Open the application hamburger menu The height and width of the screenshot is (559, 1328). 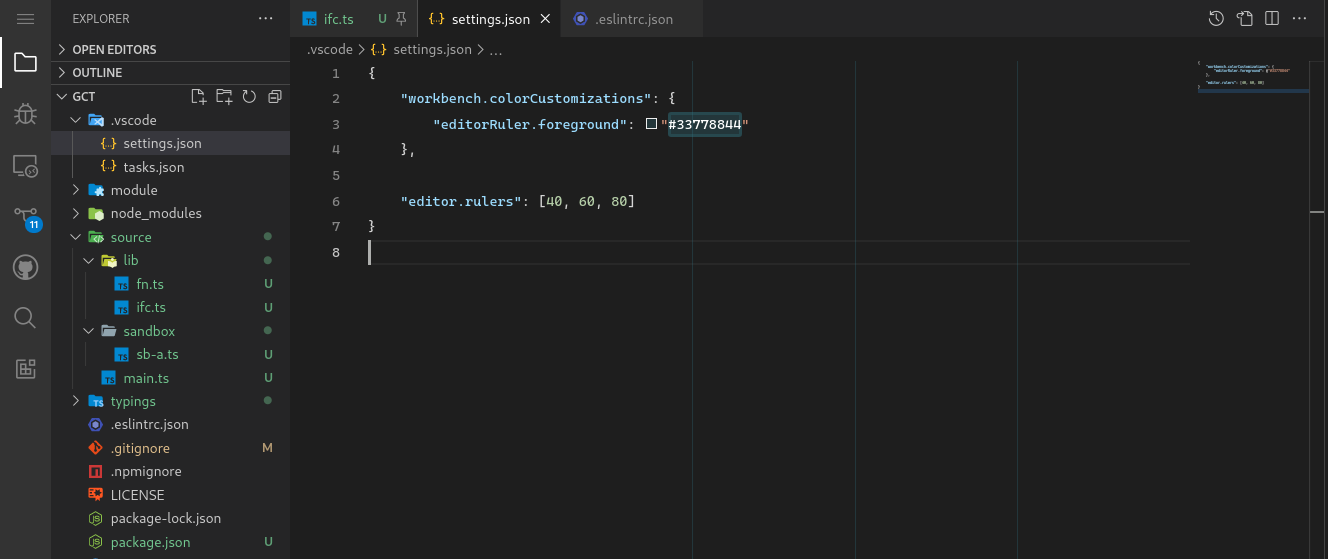tap(25, 19)
